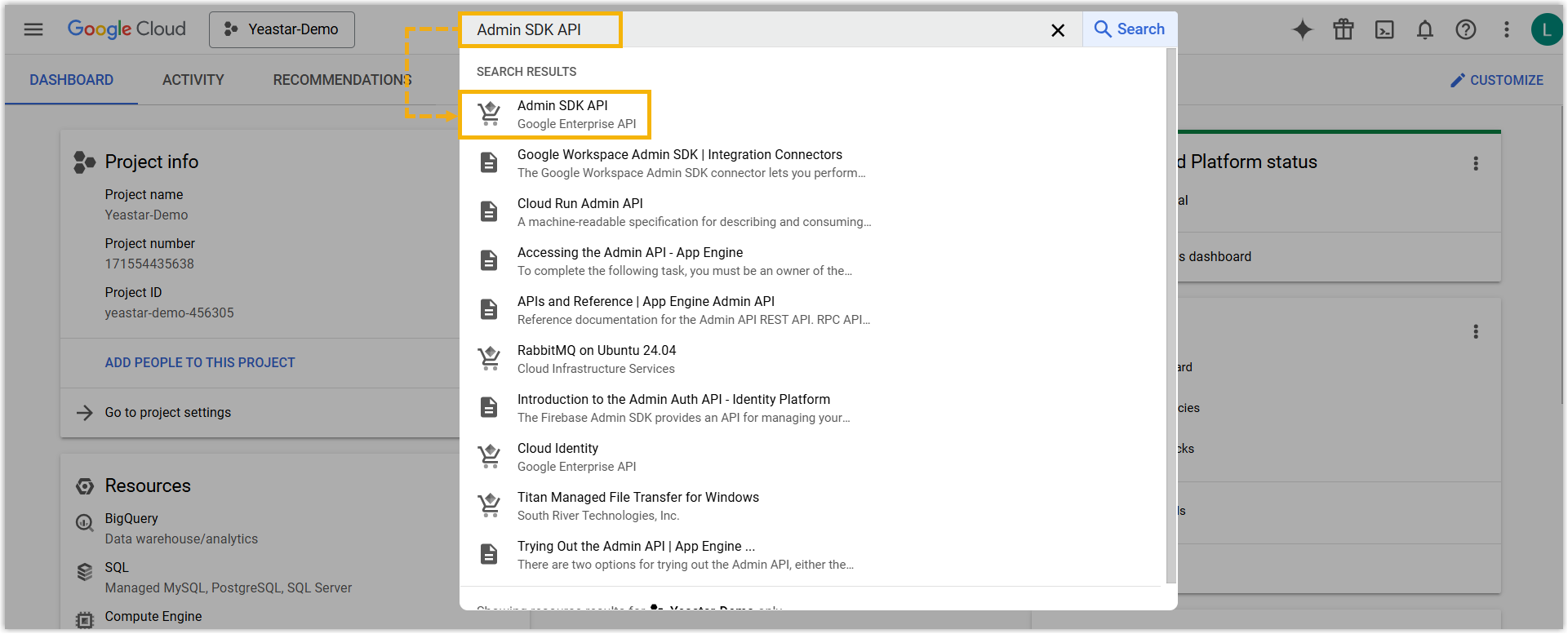Click Customize dashboard button
Image resolution: width=1568 pixels, height=634 pixels.
(x=1497, y=80)
